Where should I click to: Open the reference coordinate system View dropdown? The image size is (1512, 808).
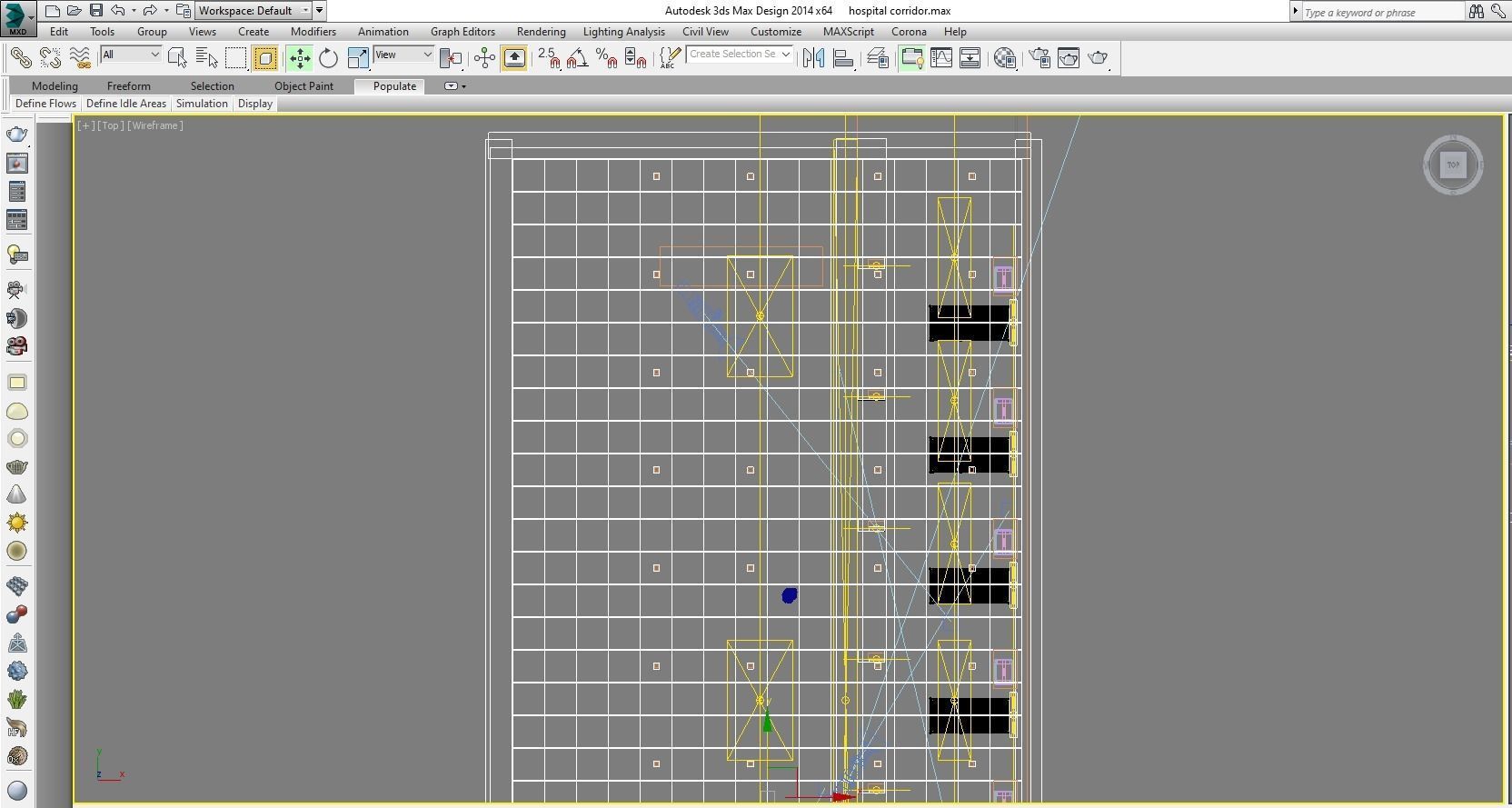click(x=403, y=55)
